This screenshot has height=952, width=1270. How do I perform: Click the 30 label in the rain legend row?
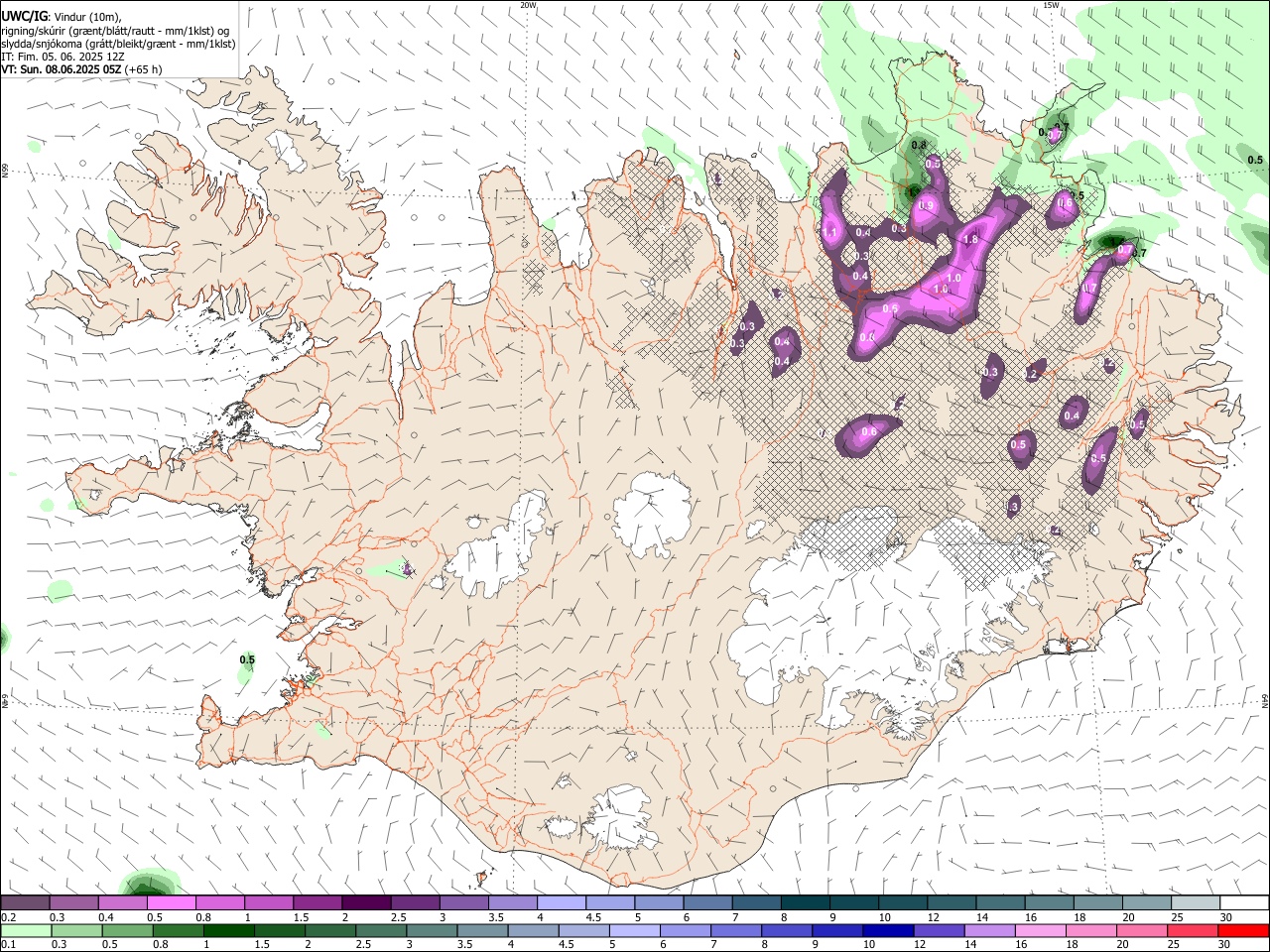1225,945
